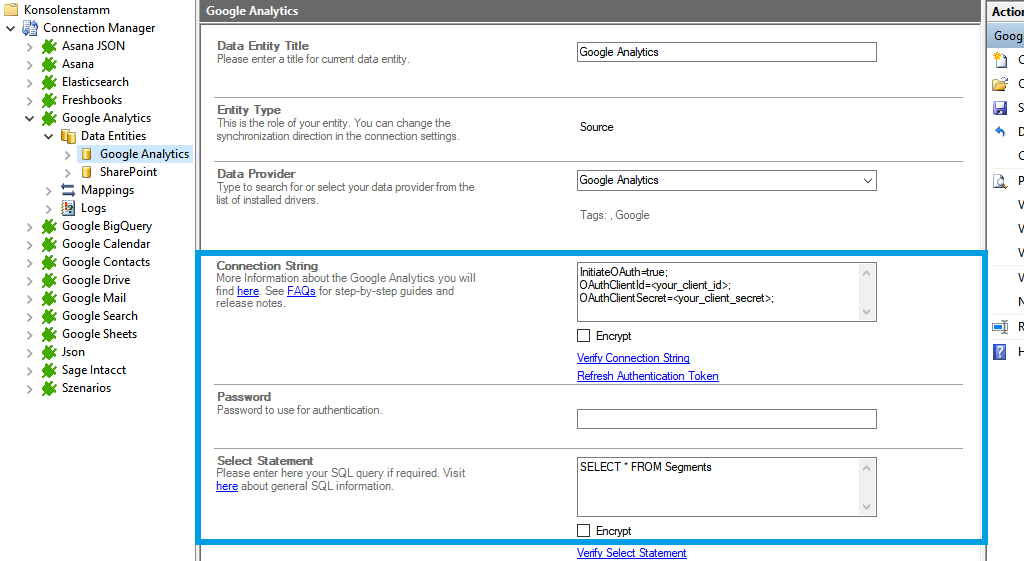Click the open folder icon in Actions pane
Image resolution: width=1024 pixels, height=561 pixels.
click(999, 84)
